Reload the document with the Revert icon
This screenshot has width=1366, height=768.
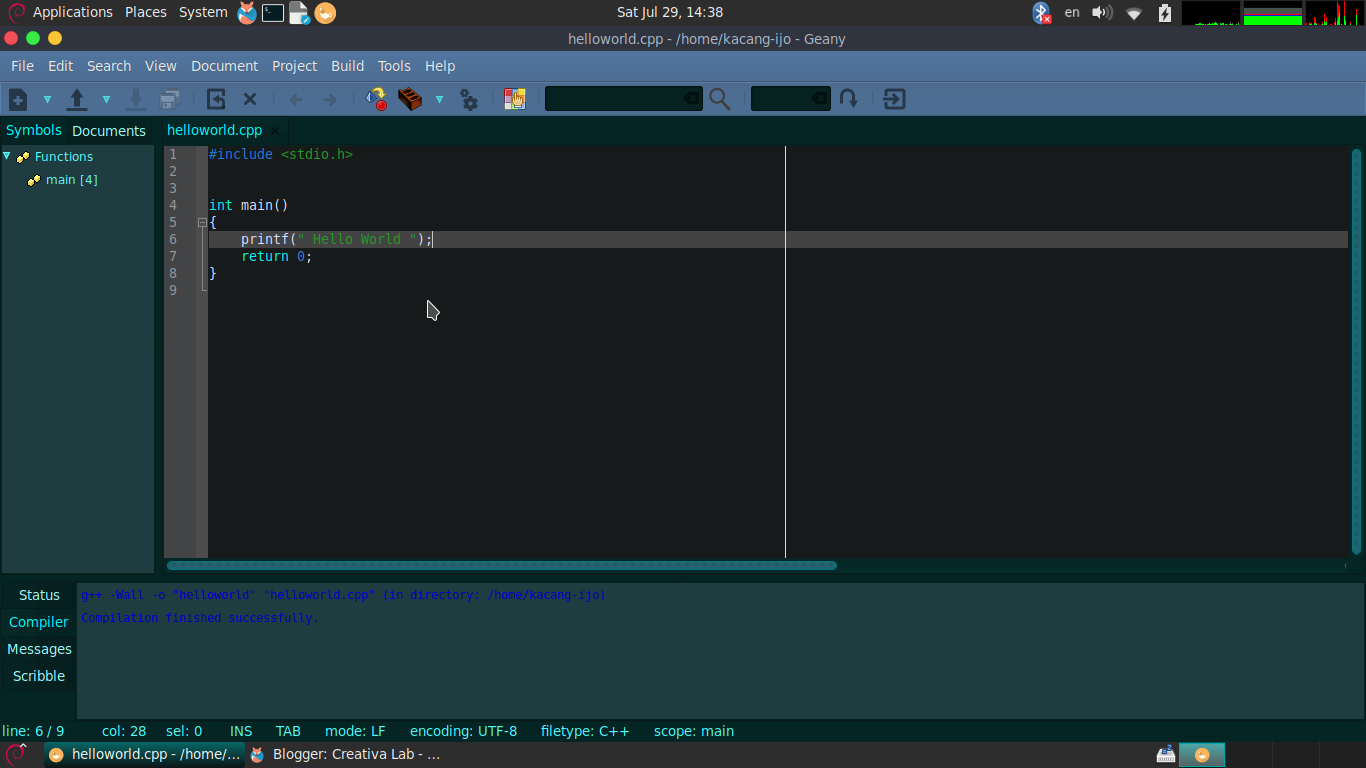tap(215, 99)
